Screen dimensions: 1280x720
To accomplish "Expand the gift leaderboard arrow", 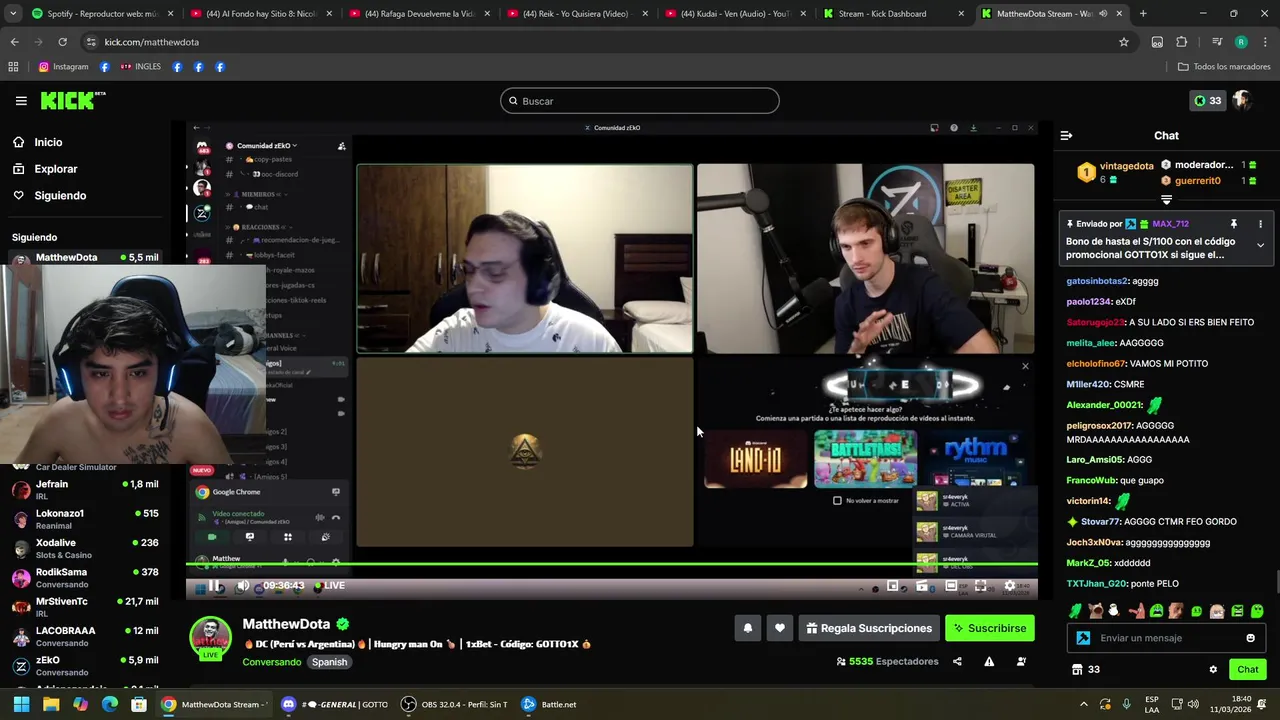I will pos(1166,200).
